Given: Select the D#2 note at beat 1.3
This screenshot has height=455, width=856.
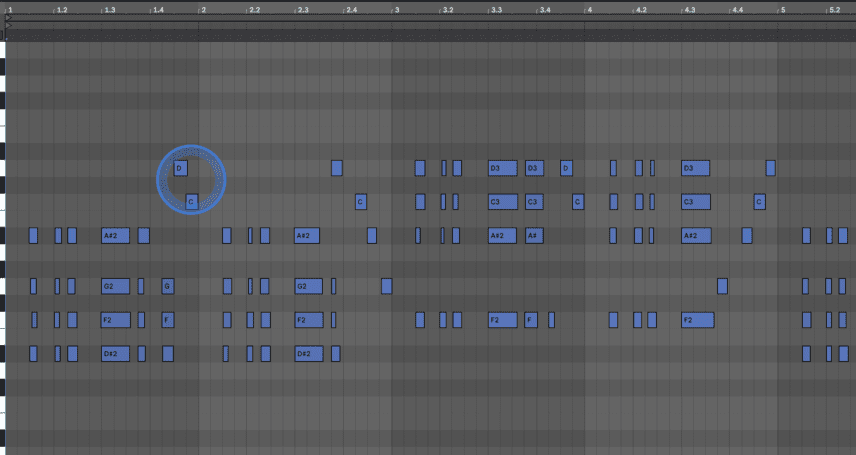Looking at the screenshot, I should click(x=115, y=354).
